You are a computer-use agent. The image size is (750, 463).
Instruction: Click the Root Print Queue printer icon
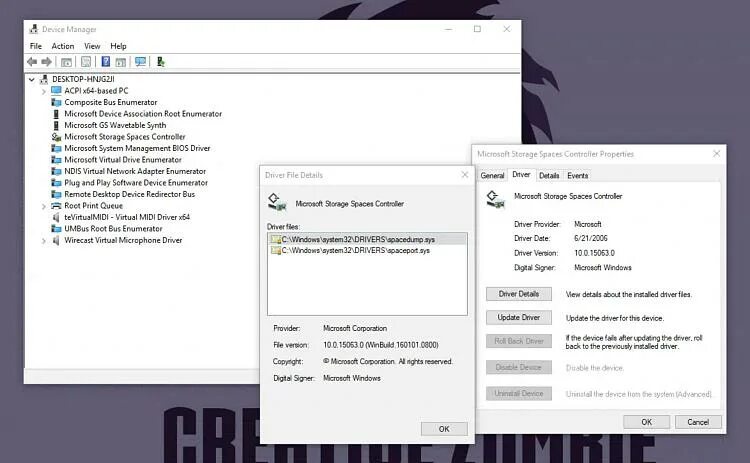click(56, 206)
